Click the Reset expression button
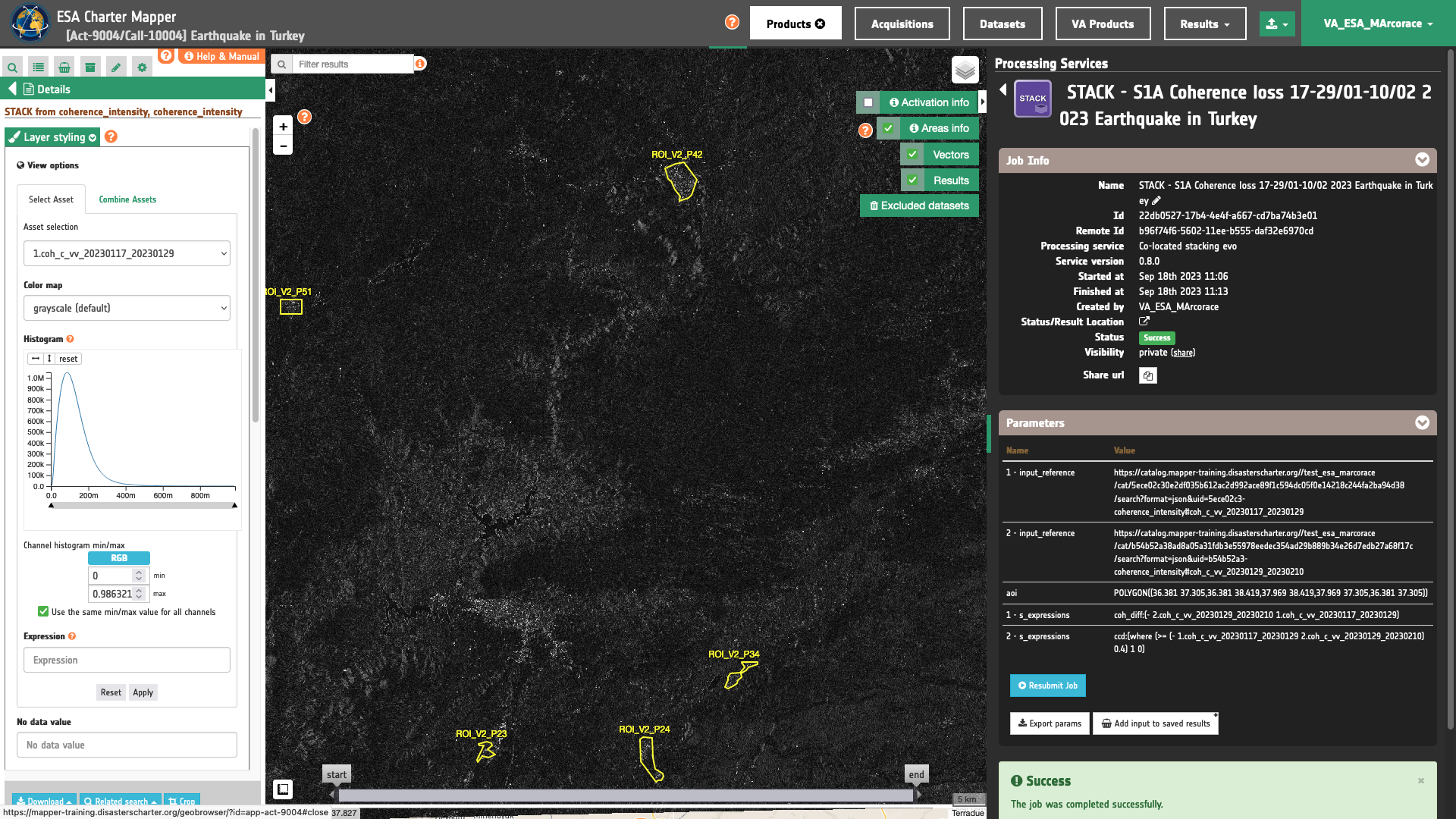 (111, 692)
